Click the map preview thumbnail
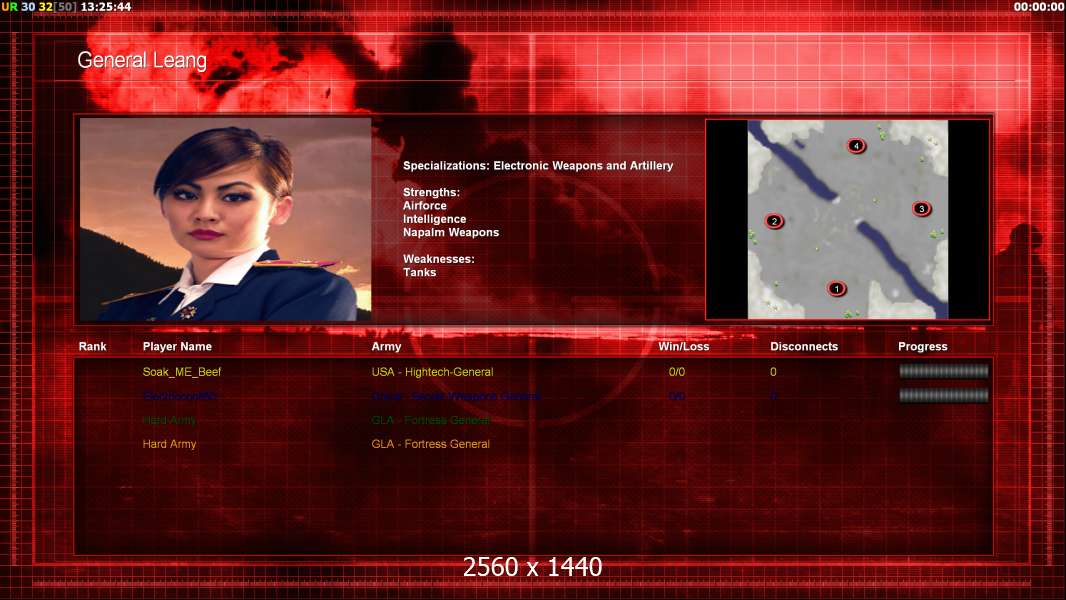 (x=847, y=219)
